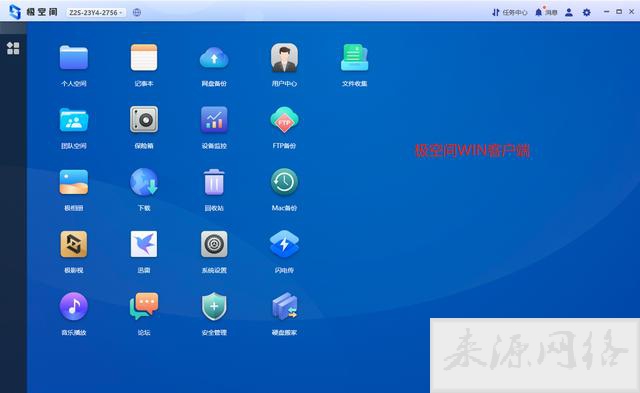This screenshot has height=393, width=640.
Task: Launch the 下载 download app
Action: [x=144, y=182]
